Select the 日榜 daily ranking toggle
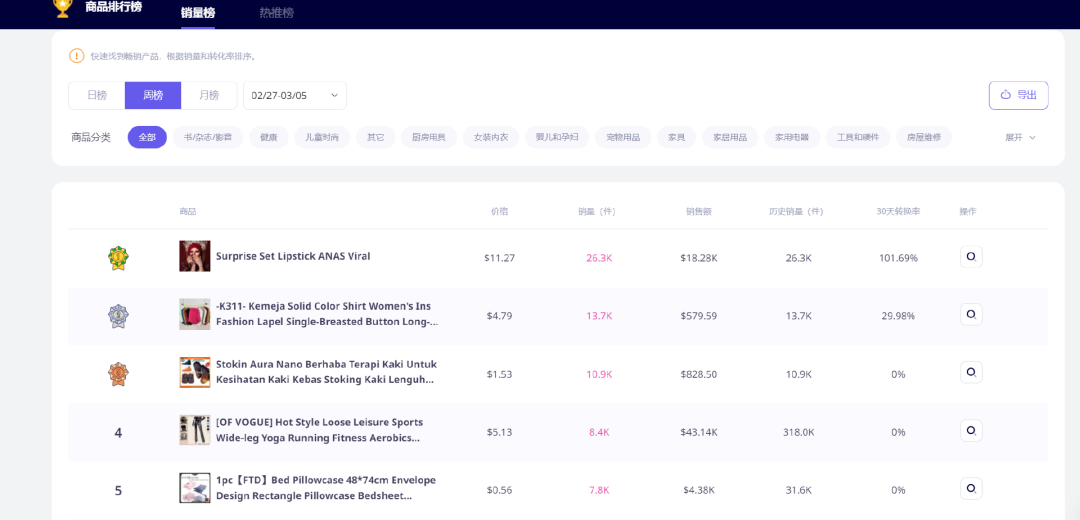 [97, 95]
